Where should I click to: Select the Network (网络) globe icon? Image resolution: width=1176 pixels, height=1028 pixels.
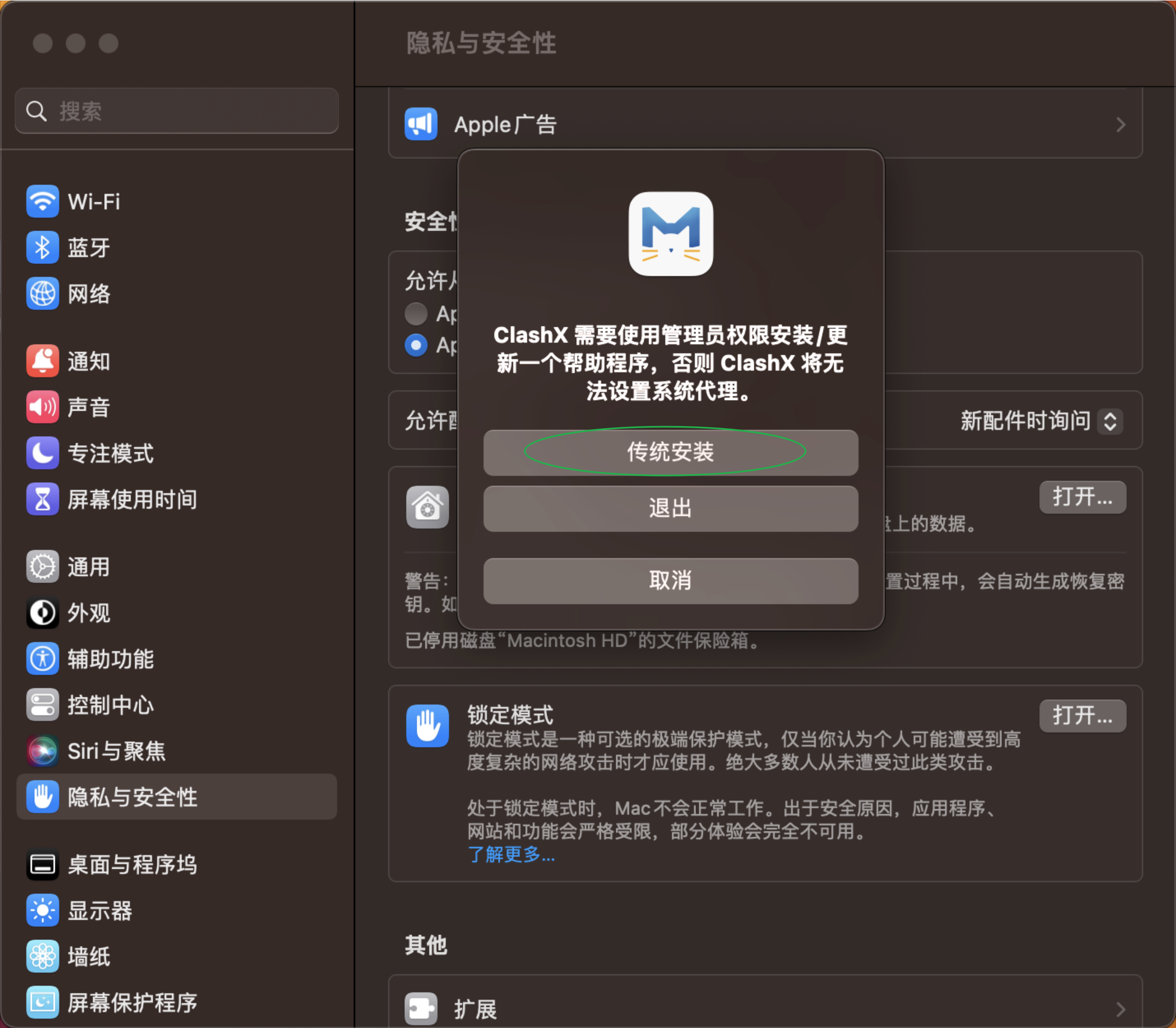[x=42, y=294]
